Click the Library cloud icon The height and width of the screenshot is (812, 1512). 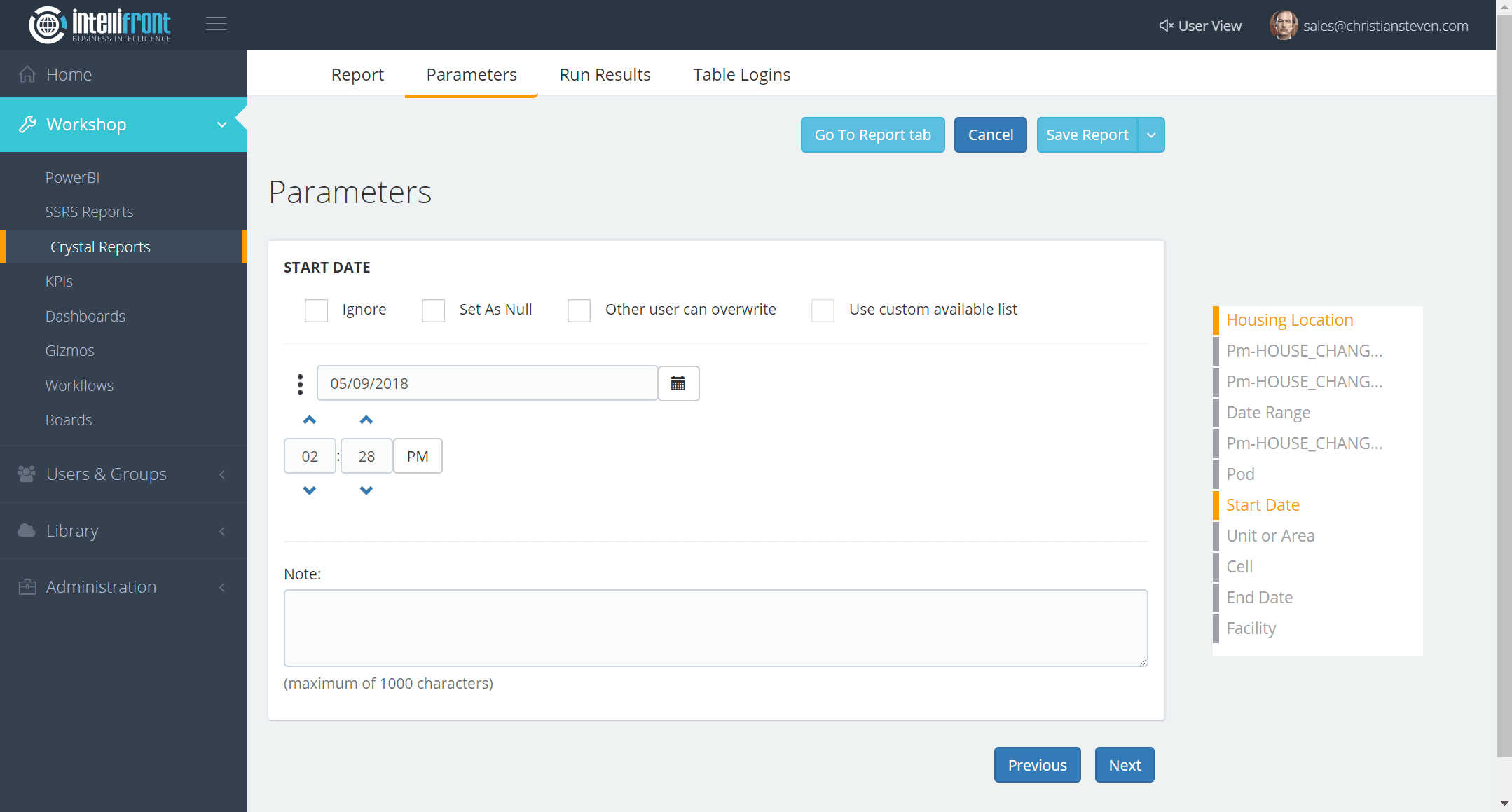(27, 530)
